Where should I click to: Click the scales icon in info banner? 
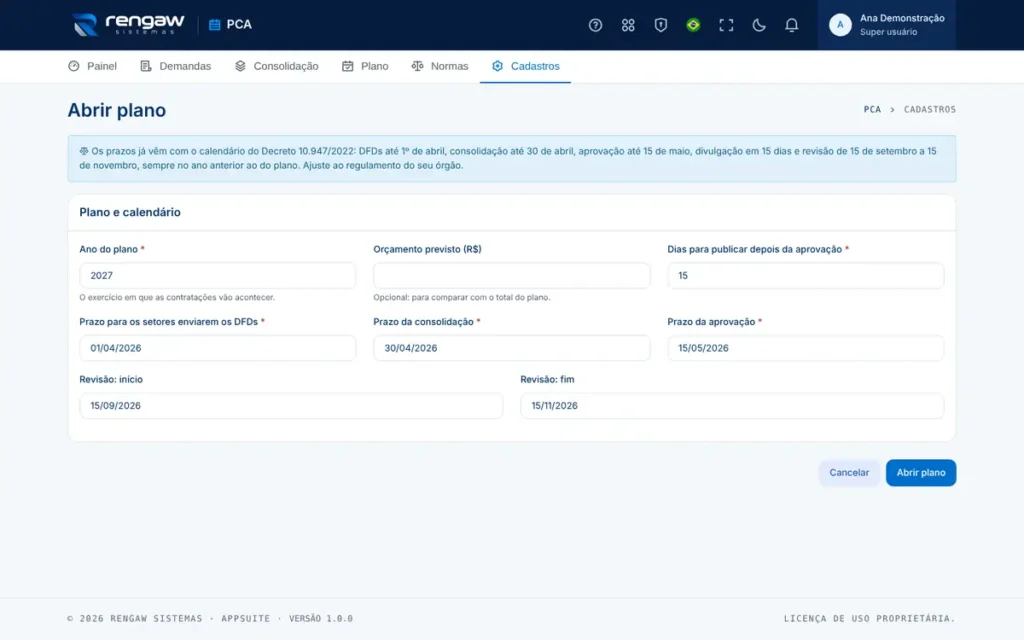tap(84, 151)
